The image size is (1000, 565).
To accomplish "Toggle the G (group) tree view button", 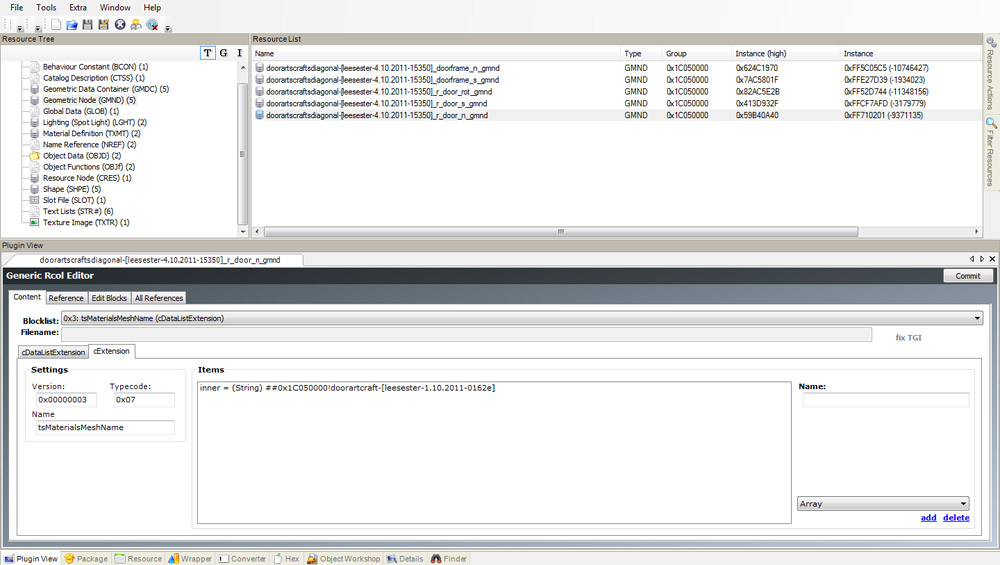I will 223,53.
